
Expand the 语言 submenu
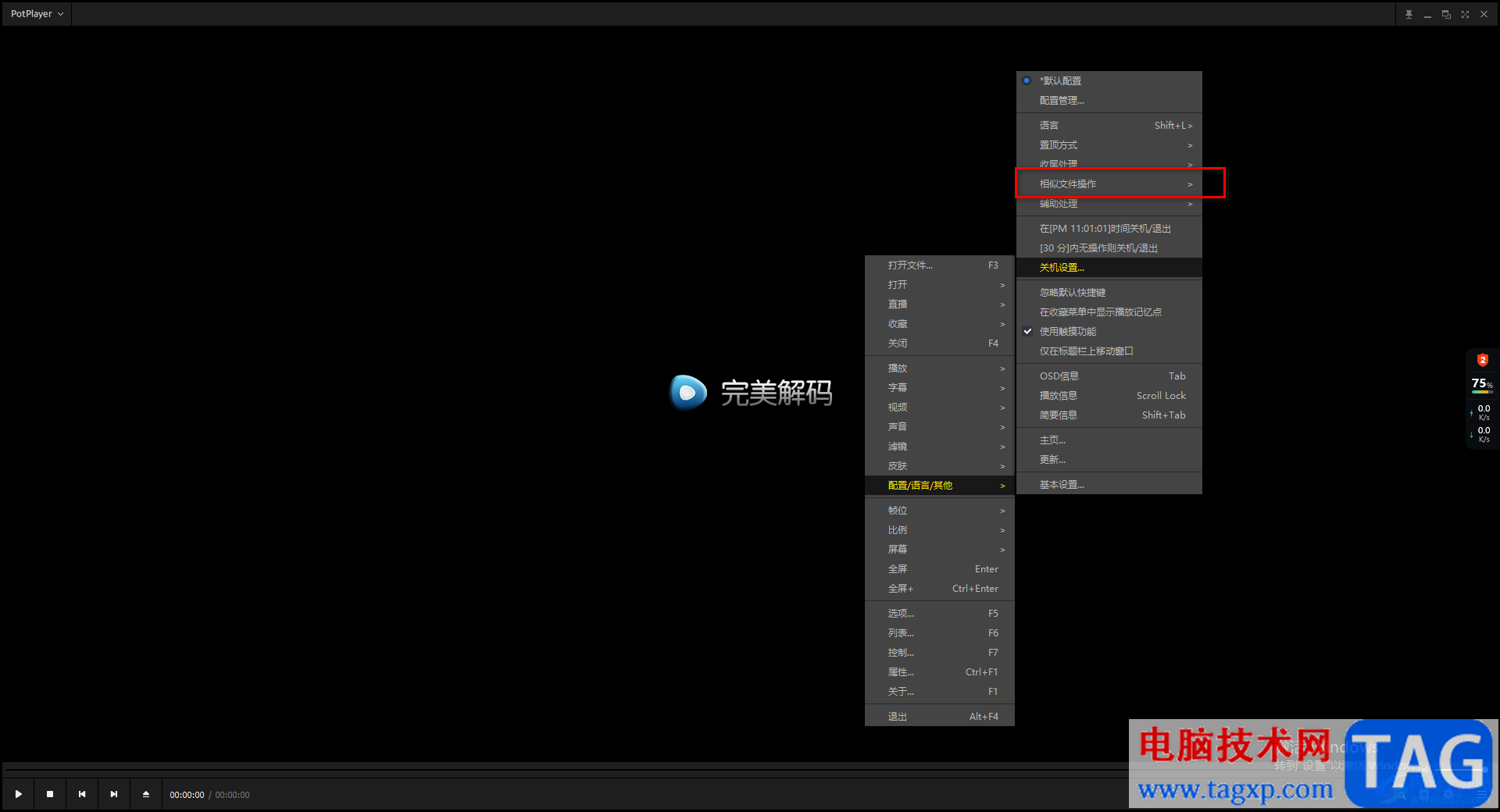pyautogui.click(x=1109, y=126)
